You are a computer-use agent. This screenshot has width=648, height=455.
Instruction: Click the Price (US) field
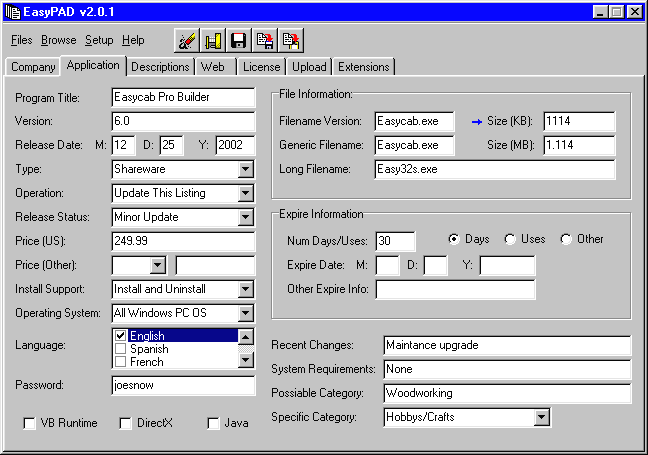(x=183, y=241)
